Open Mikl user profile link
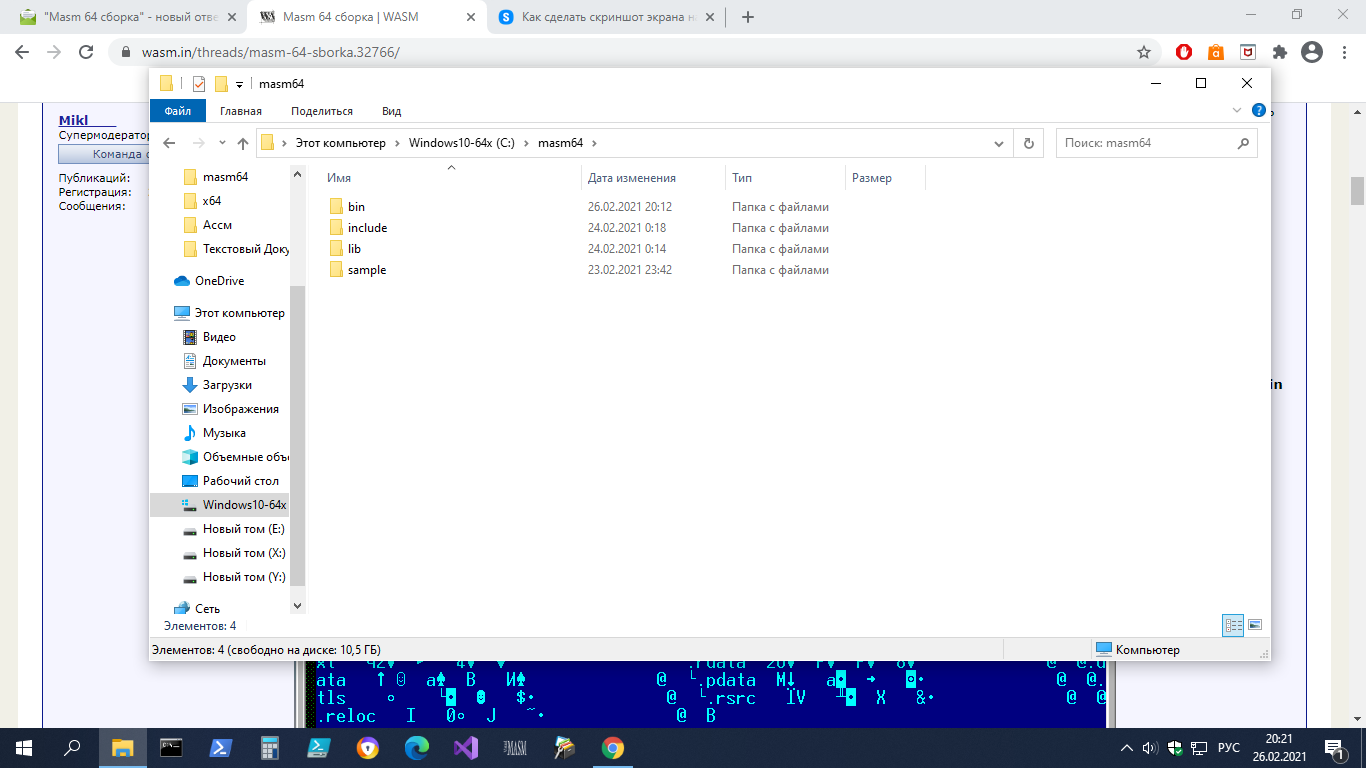 pos(73,121)
